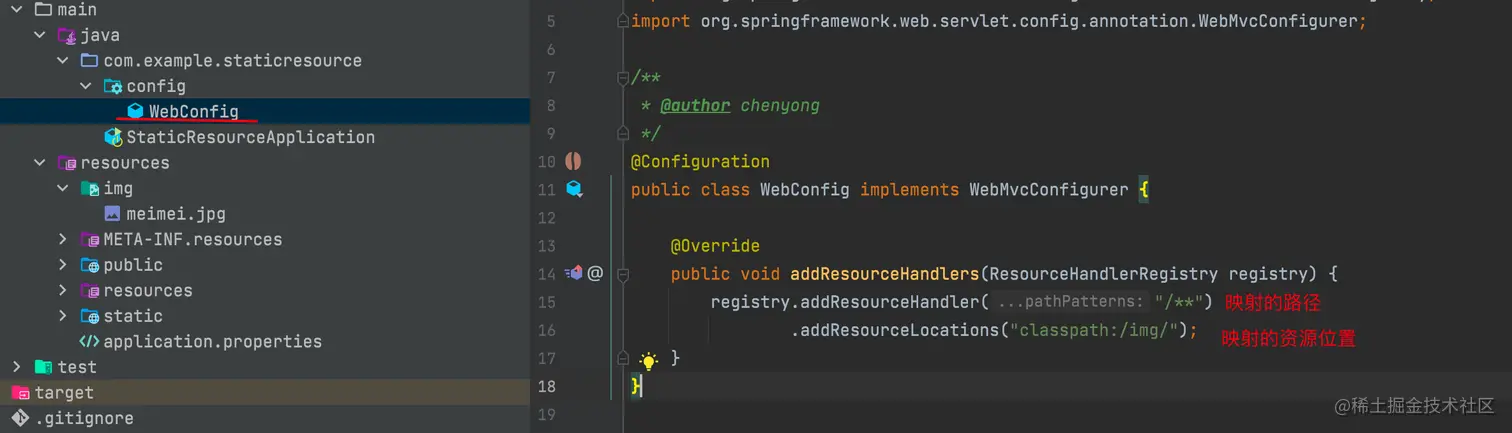
Task: Click the main folder icon
Action: [43, 9]
